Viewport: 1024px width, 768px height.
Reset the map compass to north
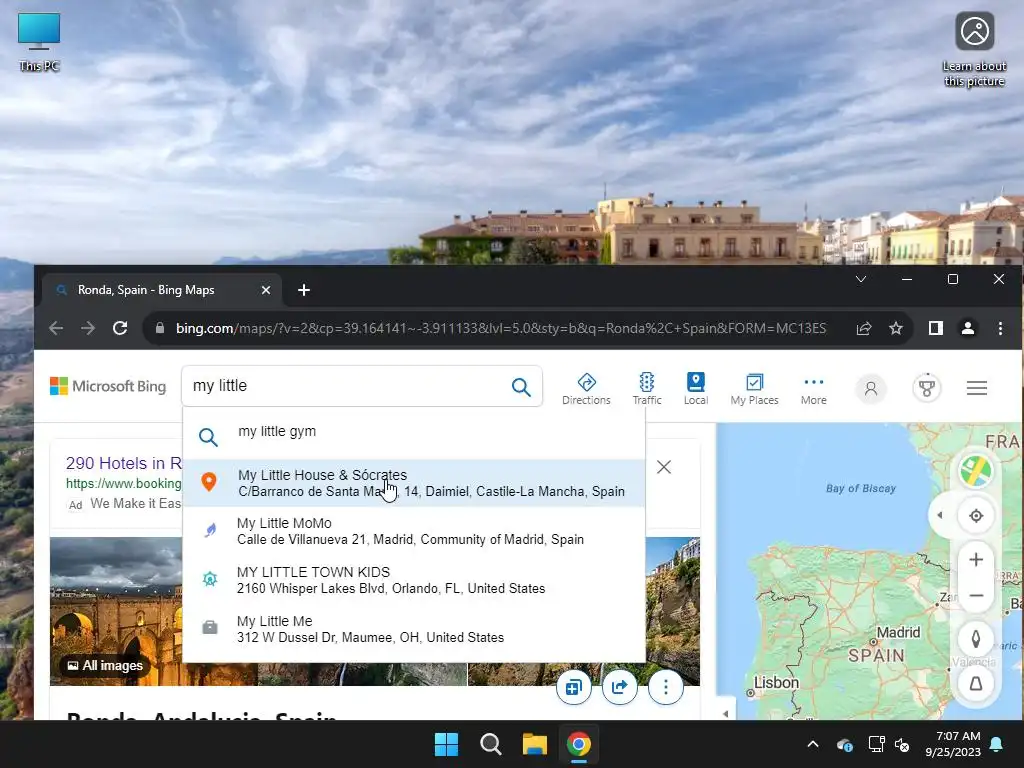[976, 638]
